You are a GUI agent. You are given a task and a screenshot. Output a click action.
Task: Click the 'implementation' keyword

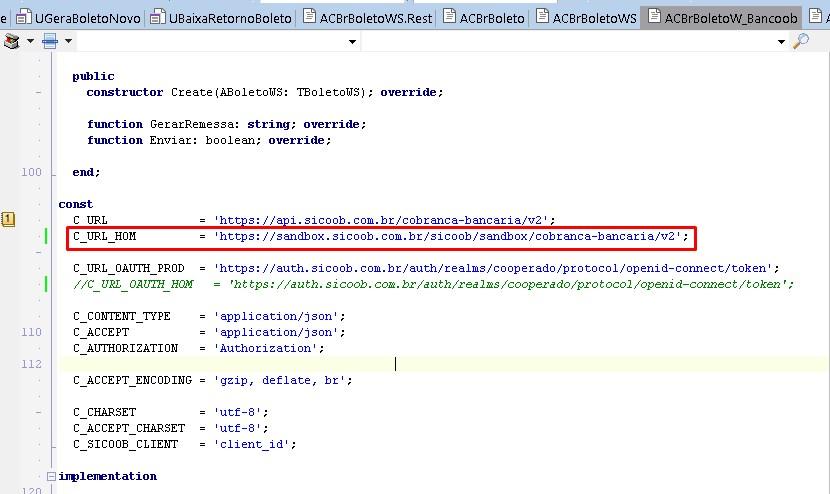[x=107, y=477]
